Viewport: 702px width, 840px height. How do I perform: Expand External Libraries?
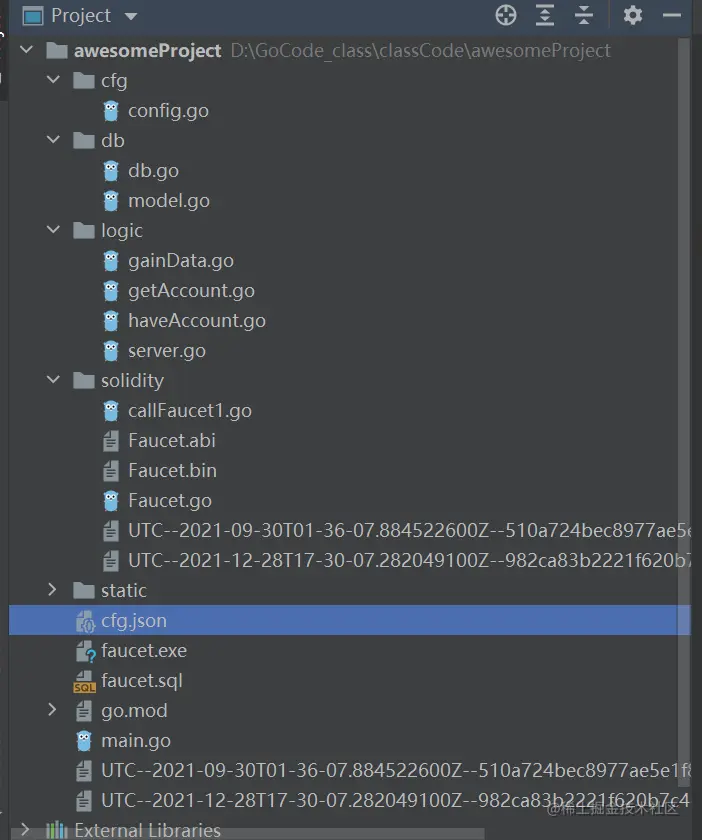click(25, 830)
